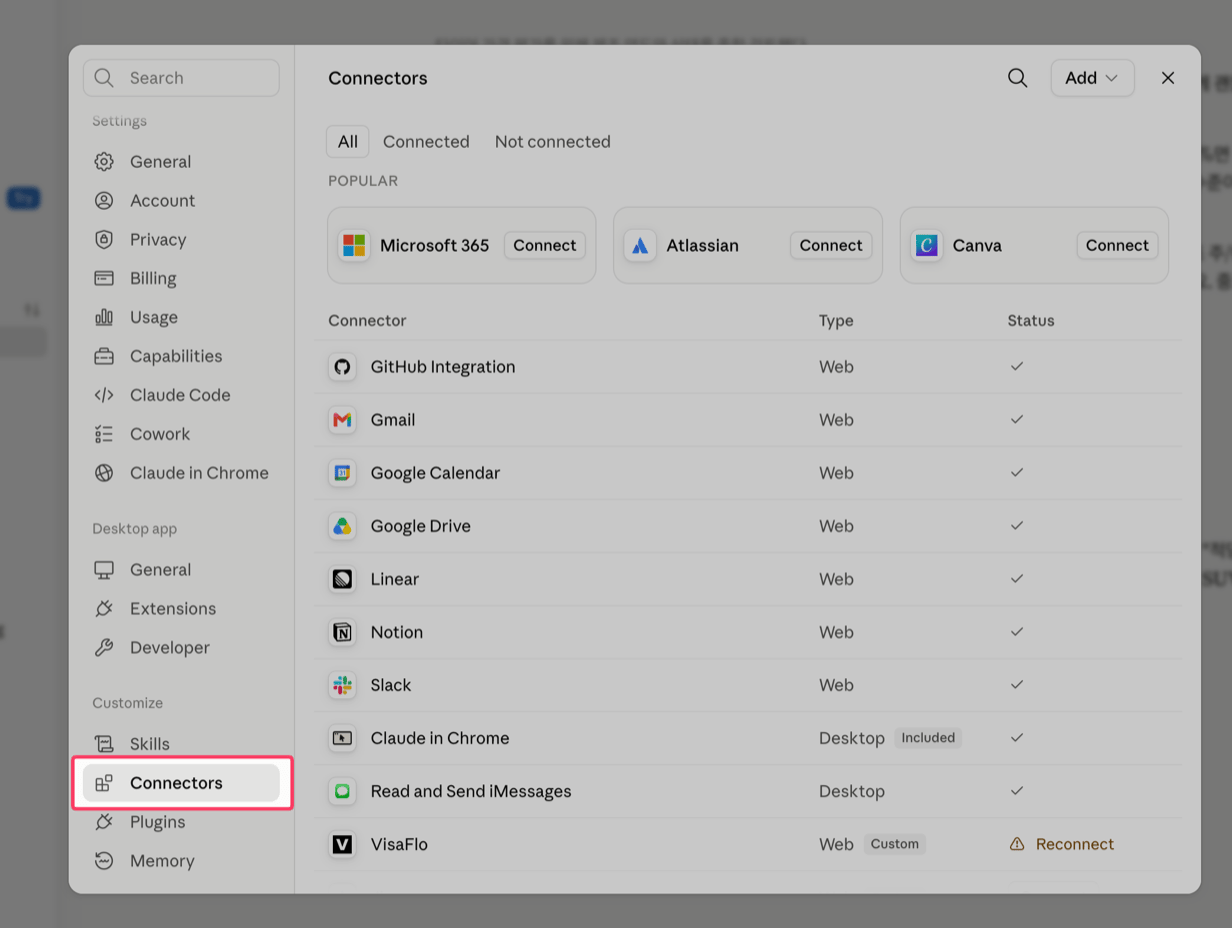The height and width of the screenshot is (928, 1232).
Task: Click the magnifier icon beside Add button
Action: tap(1017, 78)
